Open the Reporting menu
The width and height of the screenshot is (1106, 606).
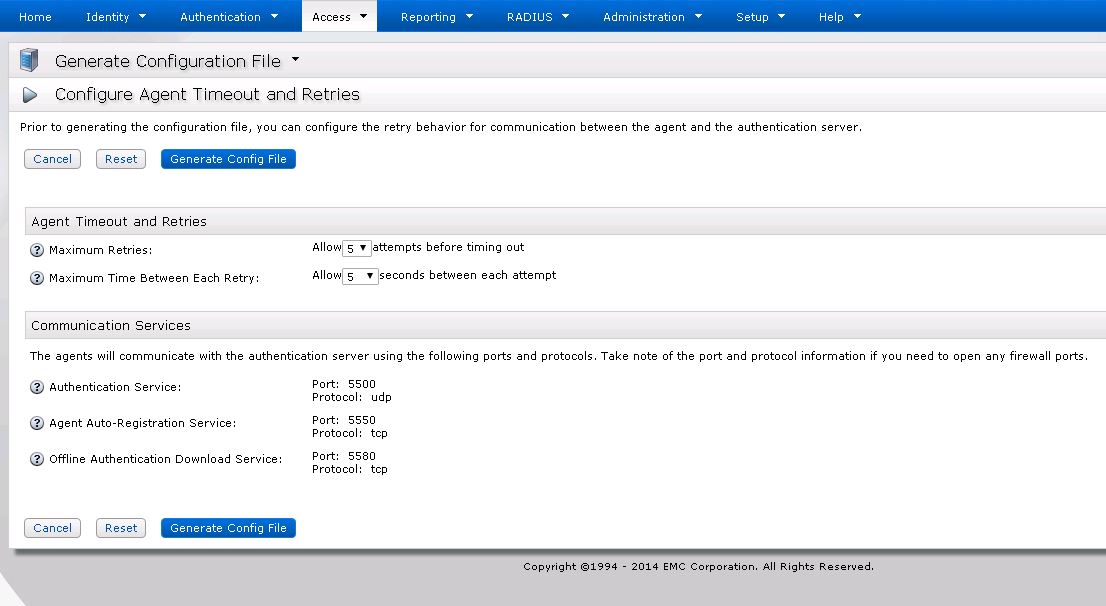tap(436, 16)
